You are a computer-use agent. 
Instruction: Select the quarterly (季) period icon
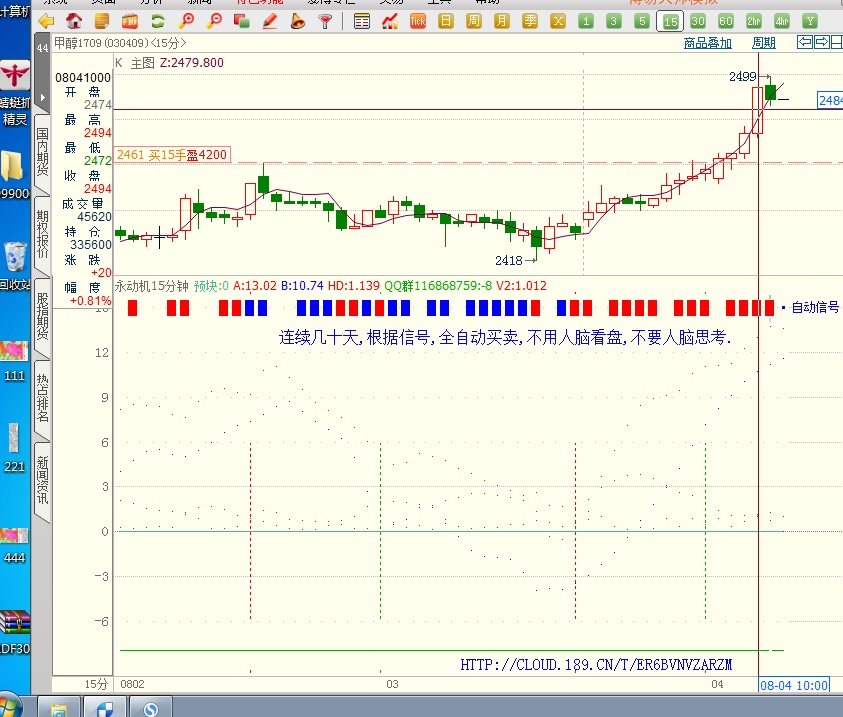click(x=529, y=21)
